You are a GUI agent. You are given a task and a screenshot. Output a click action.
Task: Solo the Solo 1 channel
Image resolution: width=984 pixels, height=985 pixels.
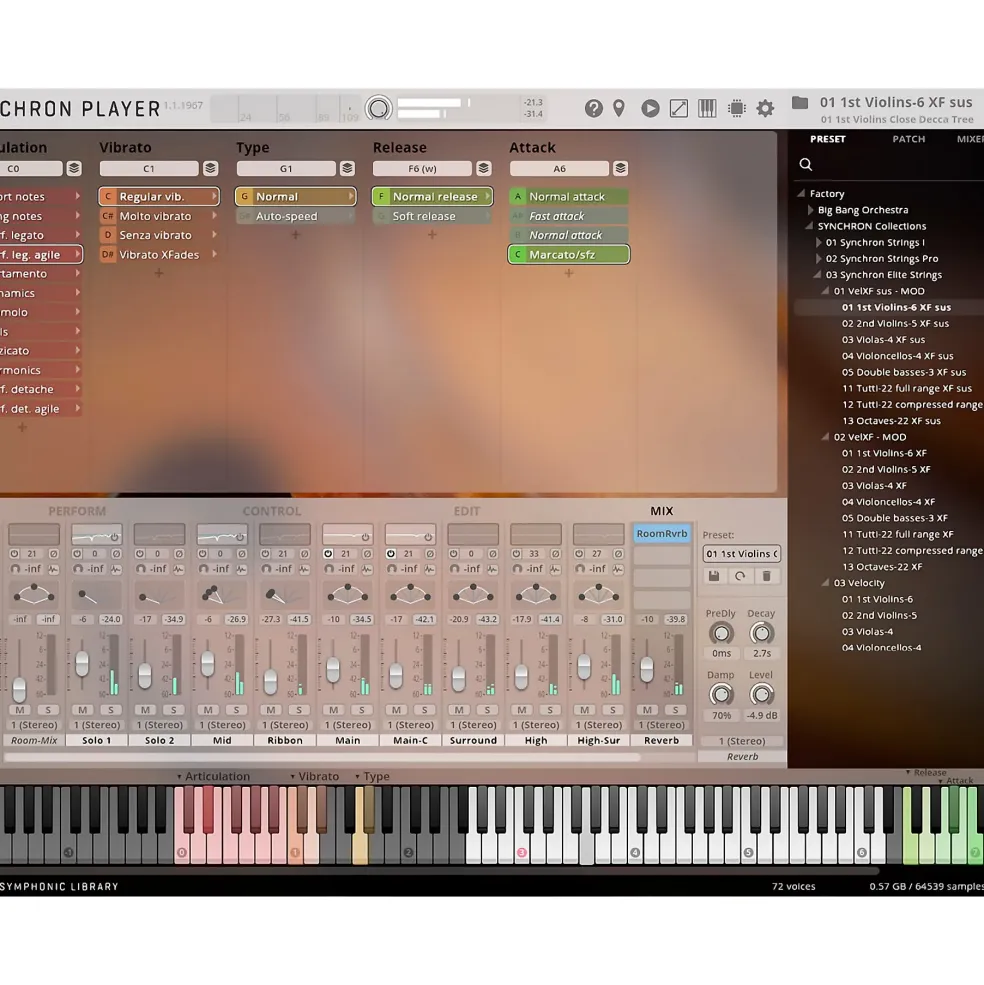click(111, 710)
